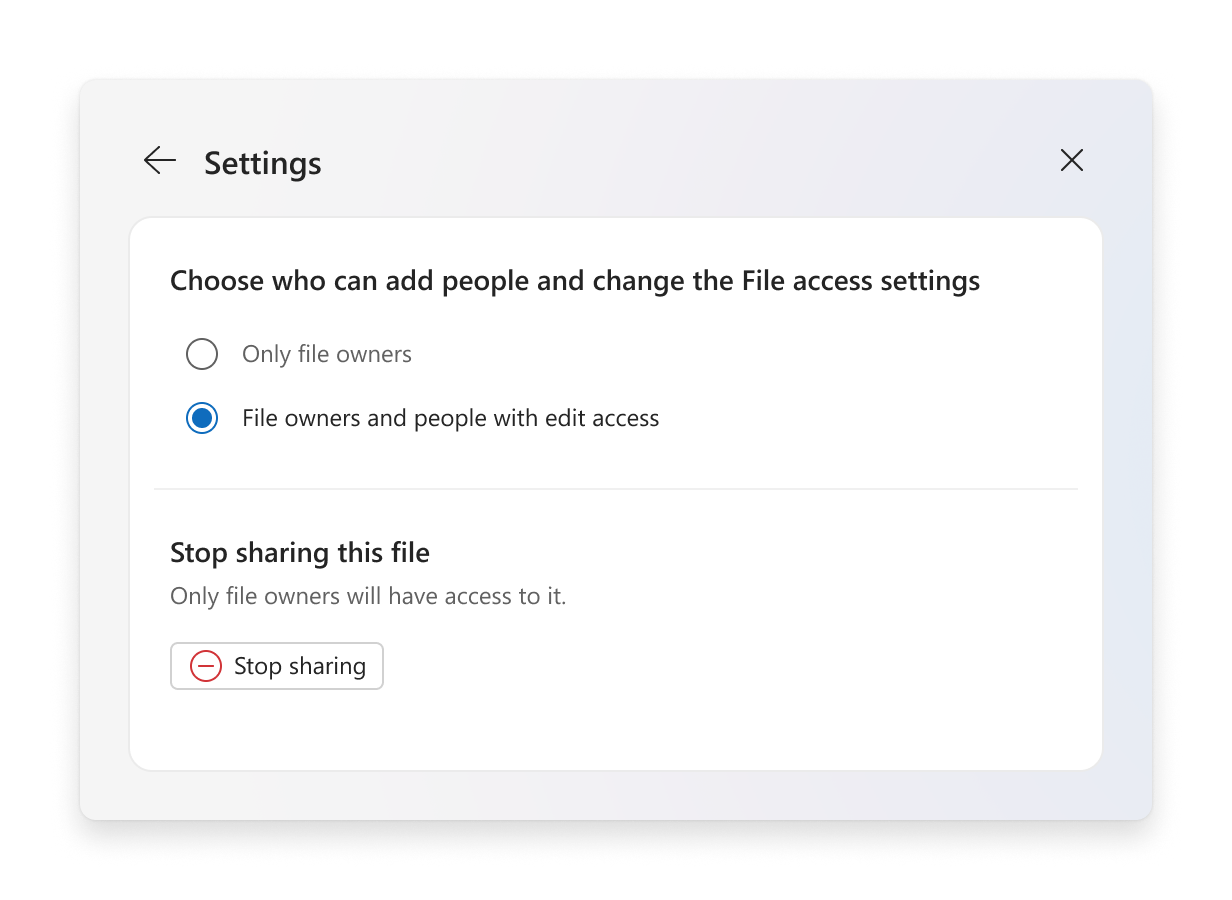
Task: Click the 'File access settings' words in the heading
Action: (861, 281)
